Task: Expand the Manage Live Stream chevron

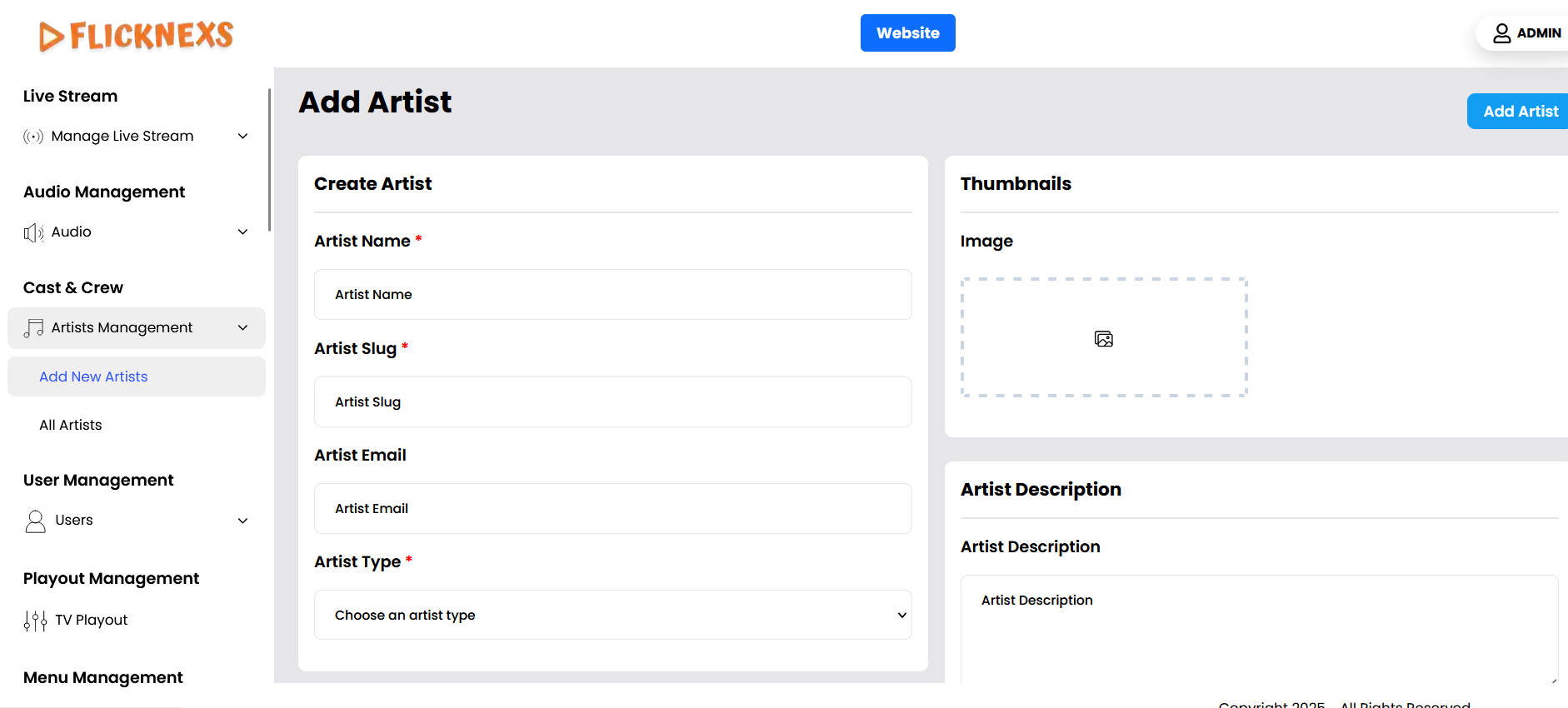Action: point(243,137)
